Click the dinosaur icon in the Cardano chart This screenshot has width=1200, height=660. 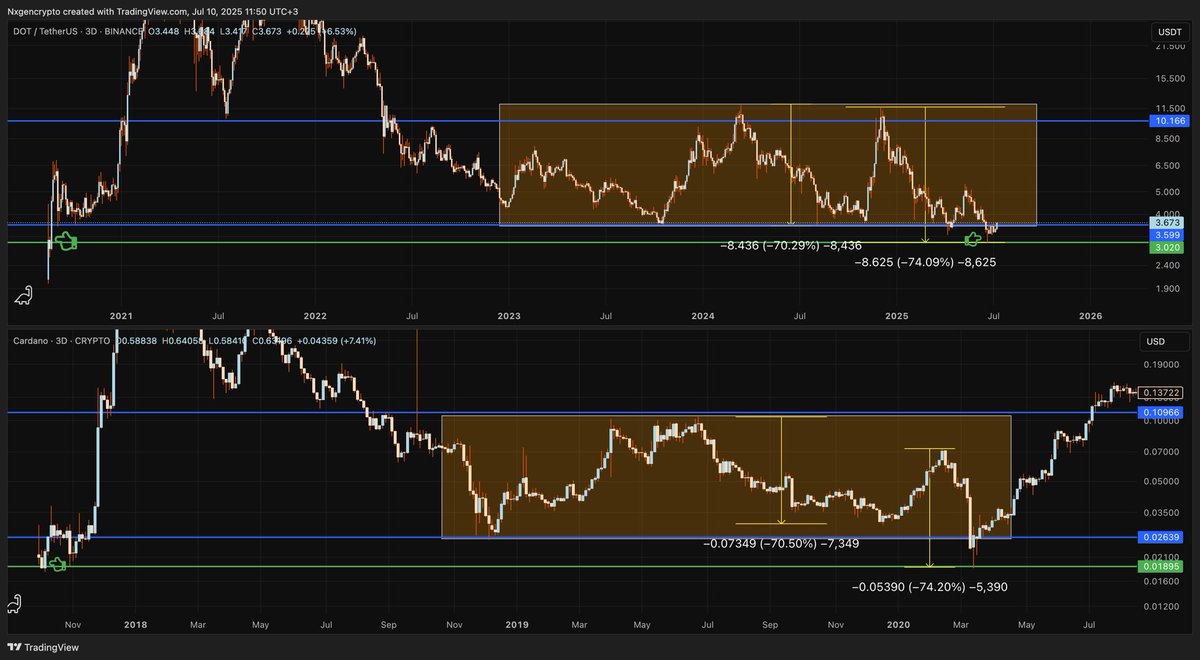(15, 604)
